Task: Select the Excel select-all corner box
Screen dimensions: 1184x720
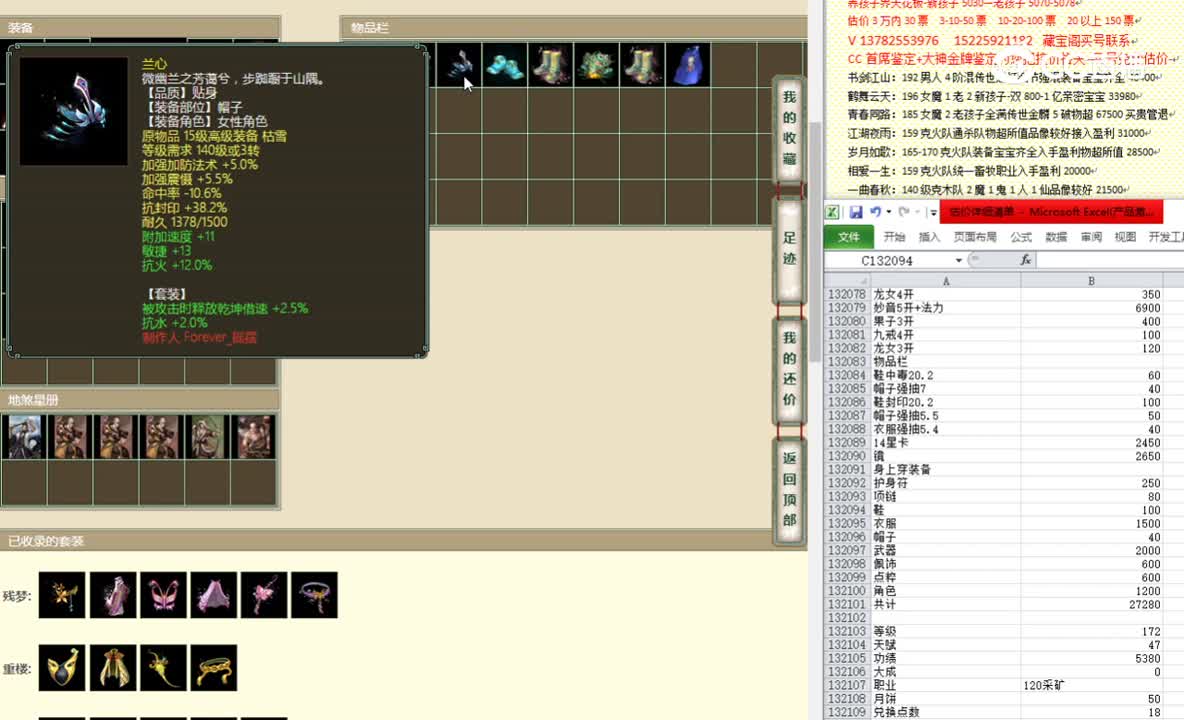Action: pos(847,281)
